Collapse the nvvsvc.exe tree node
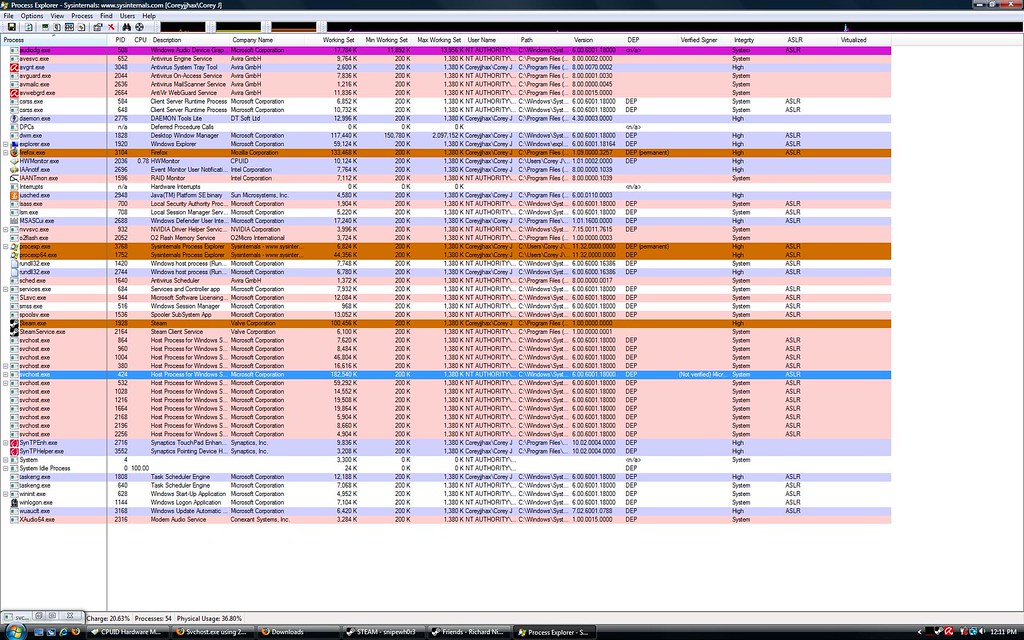 click(x=6, y=229)
